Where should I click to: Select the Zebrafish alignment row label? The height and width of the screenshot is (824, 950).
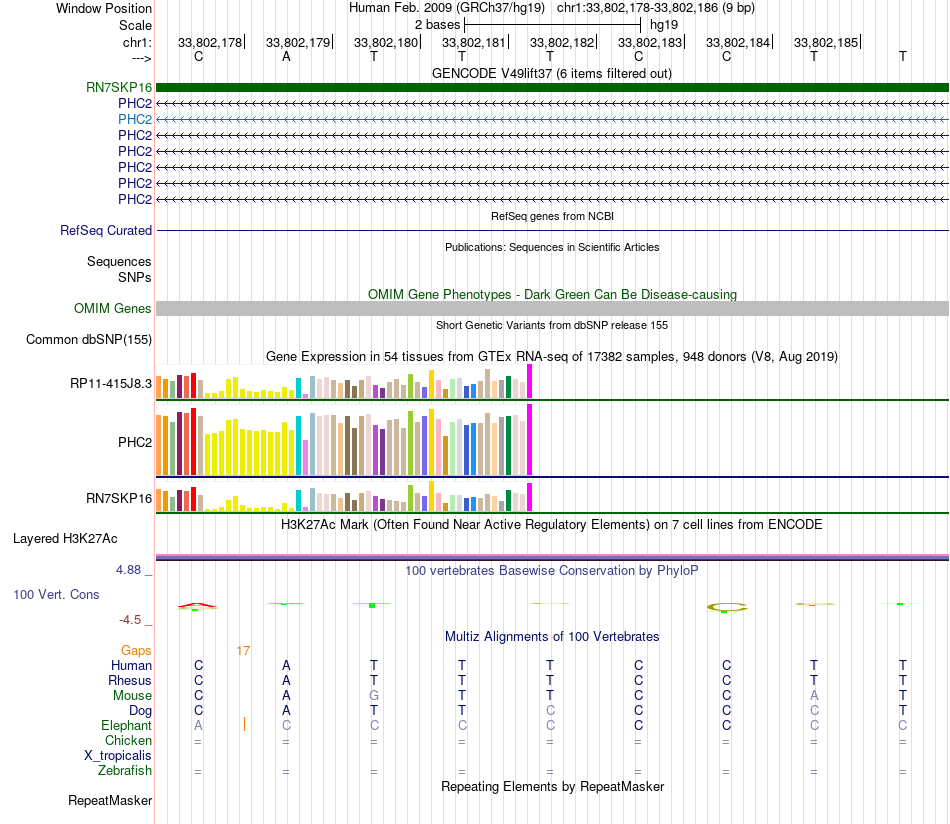[125, 770]
